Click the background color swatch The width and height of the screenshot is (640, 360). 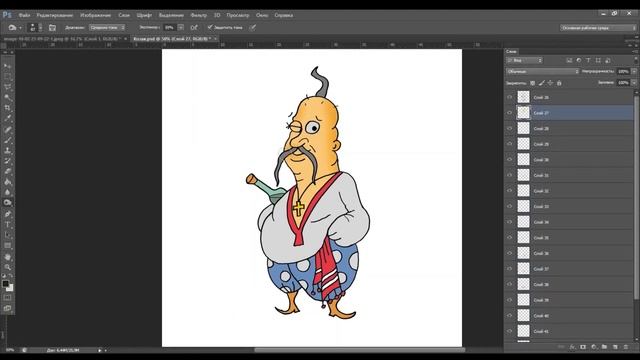(x=10, y=288)
